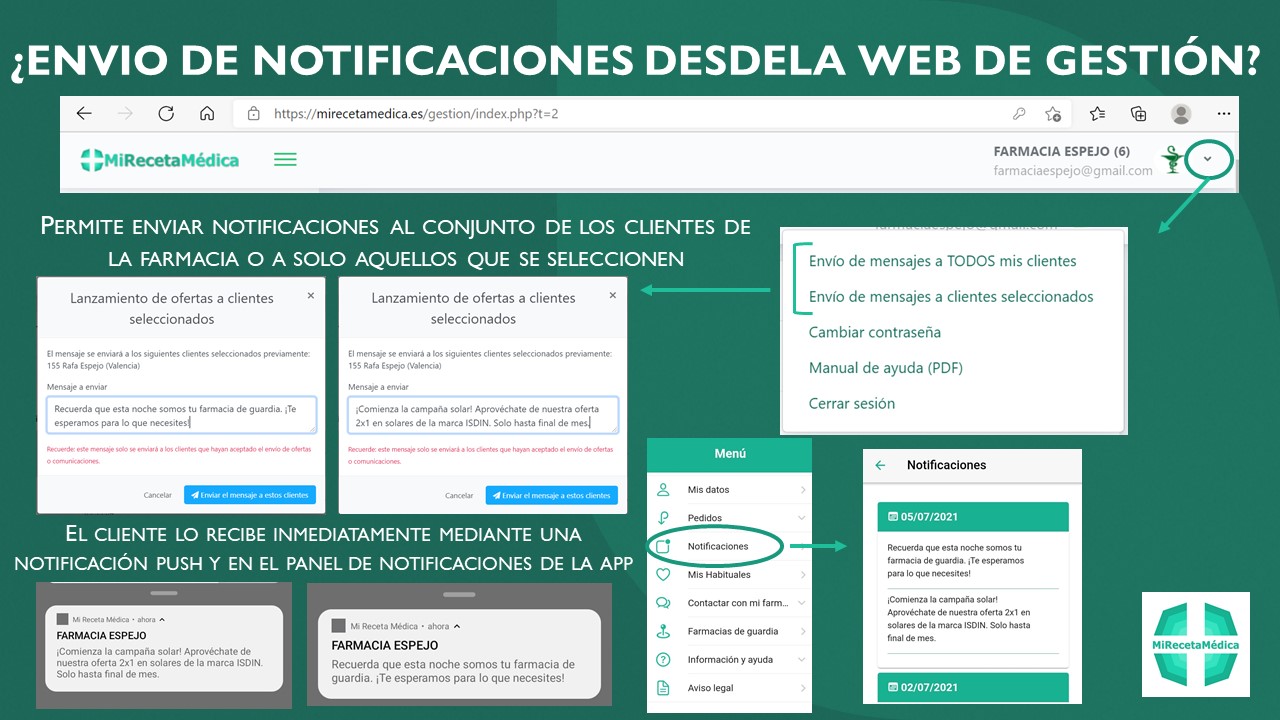This screenshot has width=1280, height=720.
Task: Close the dialog containing the campaña solar message
Action: click(x=612, y=296)
